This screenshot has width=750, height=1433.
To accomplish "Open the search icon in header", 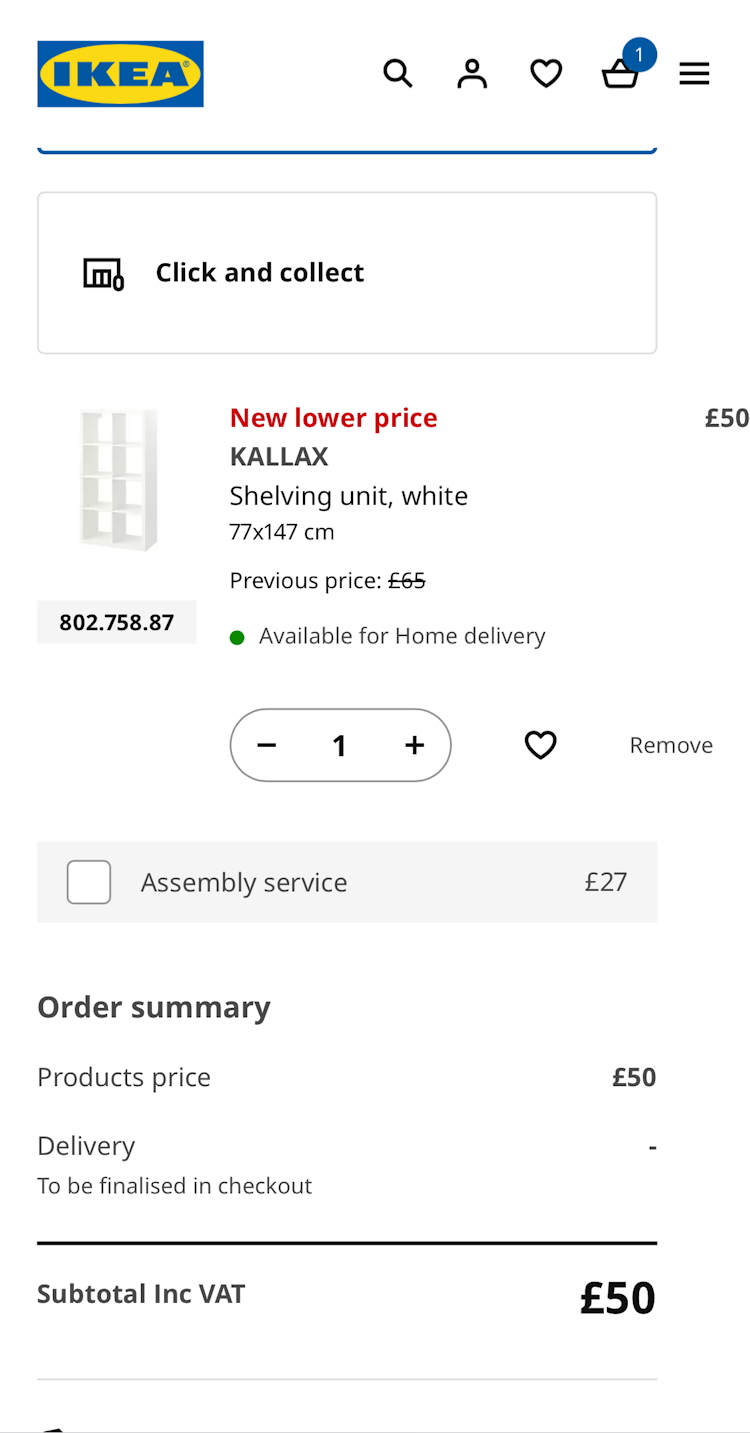I will (398, 73).
